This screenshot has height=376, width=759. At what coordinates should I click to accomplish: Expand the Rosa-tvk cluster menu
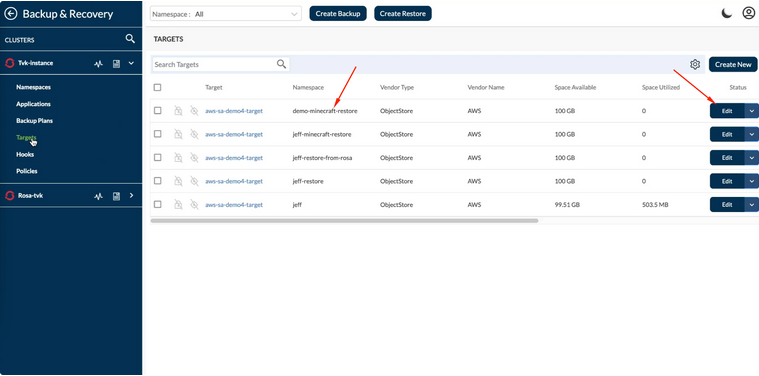(x=131, y=196)
